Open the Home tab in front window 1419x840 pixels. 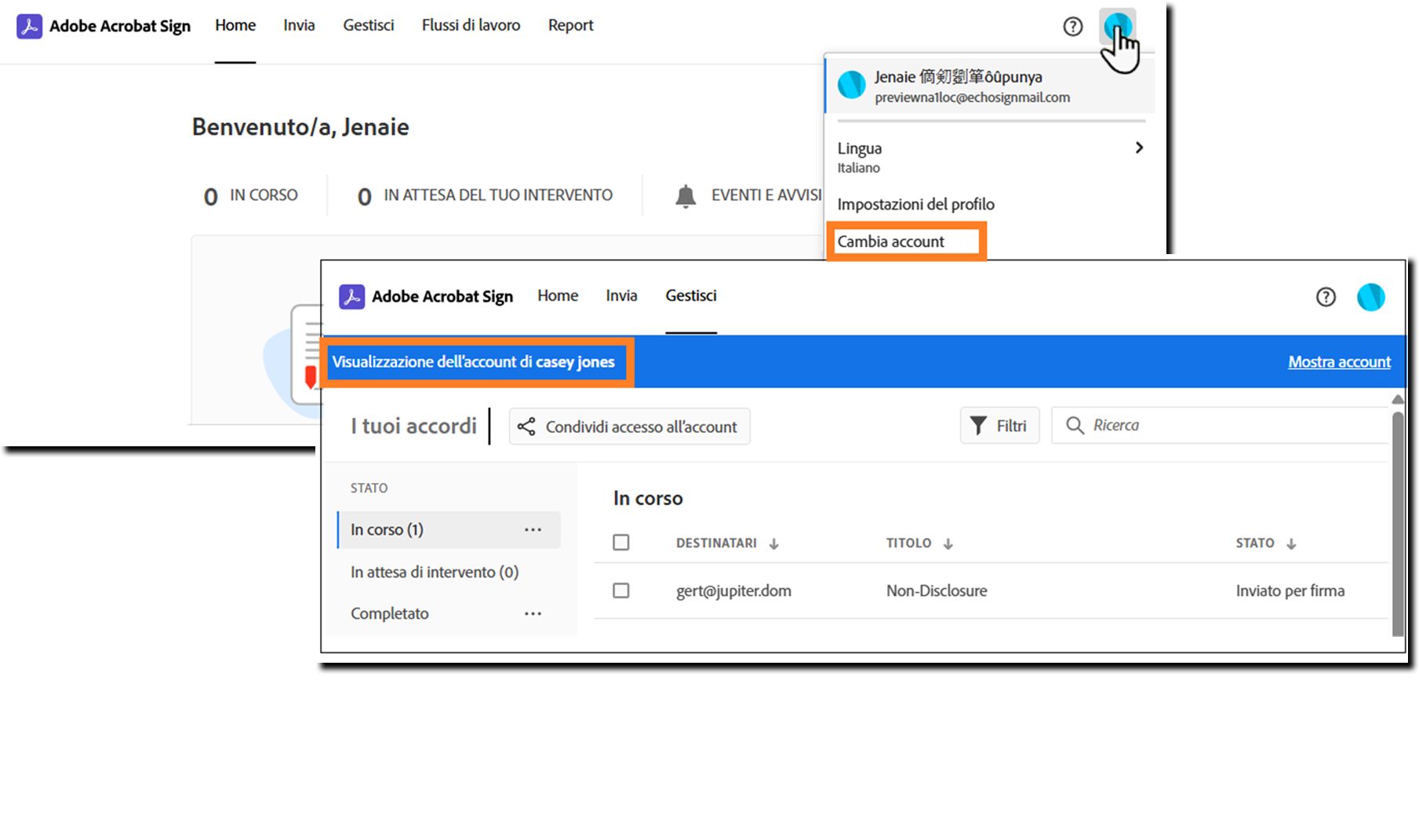558,296
